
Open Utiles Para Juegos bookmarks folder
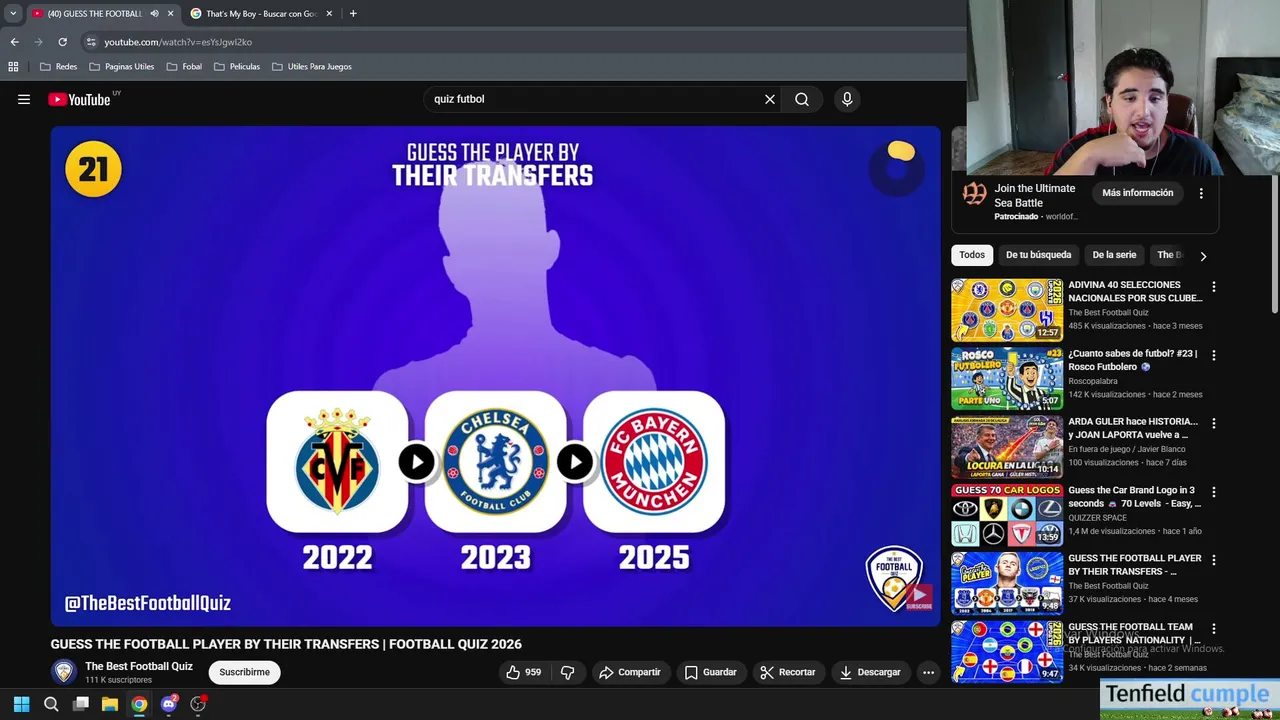click(312, 67)
